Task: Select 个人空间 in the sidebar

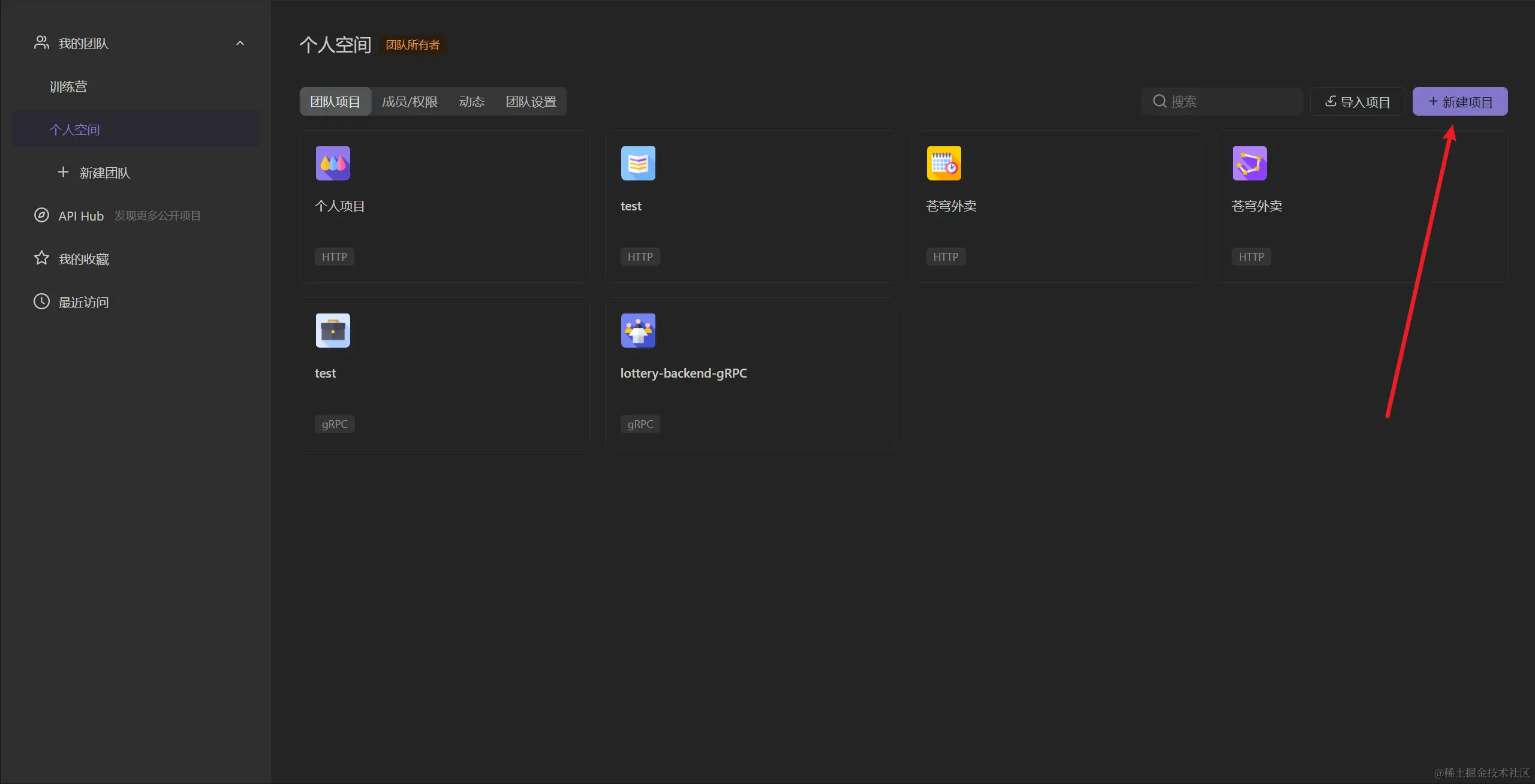Action: pyautogui.click(x=75, y=130)
